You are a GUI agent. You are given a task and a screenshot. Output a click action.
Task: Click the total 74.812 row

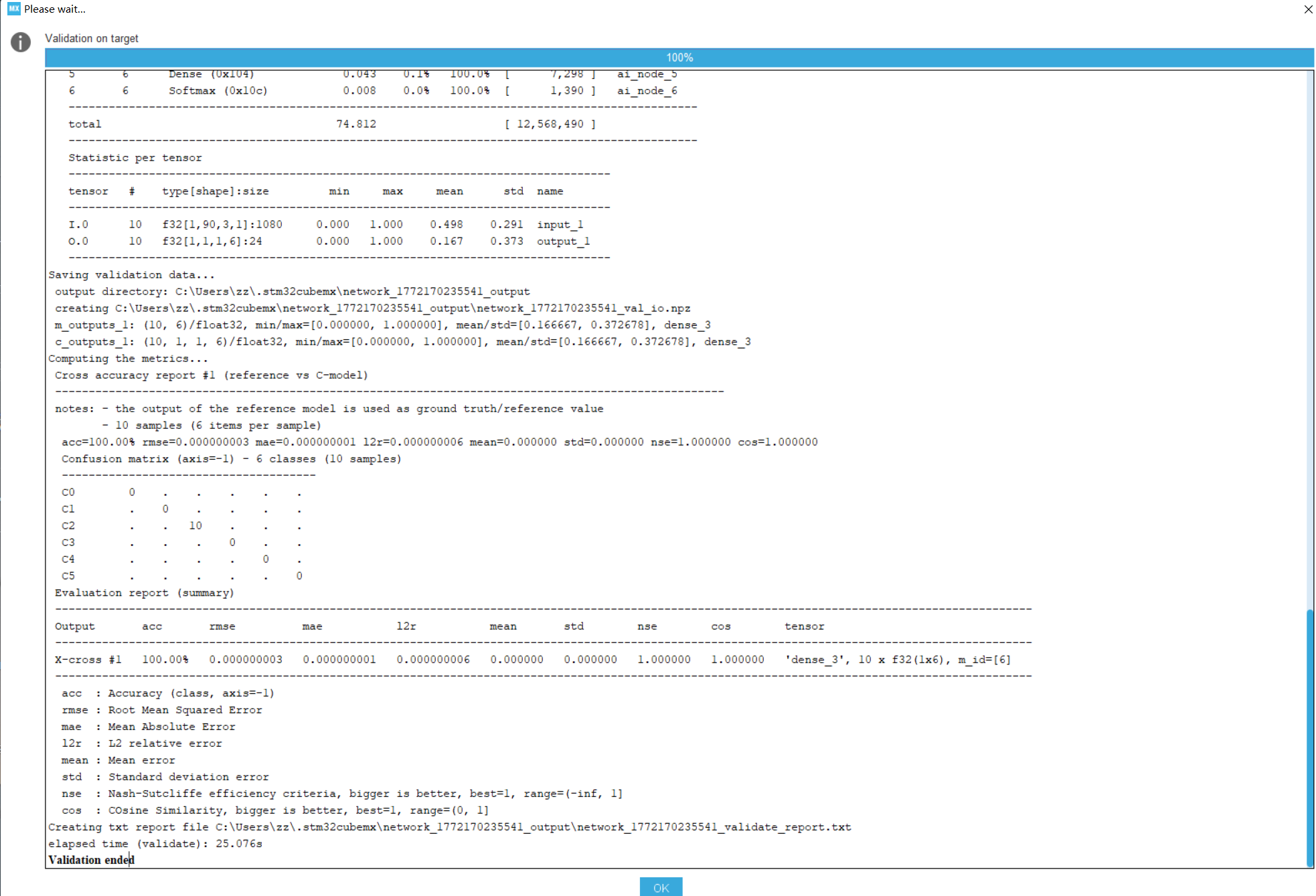coord(331,124)
